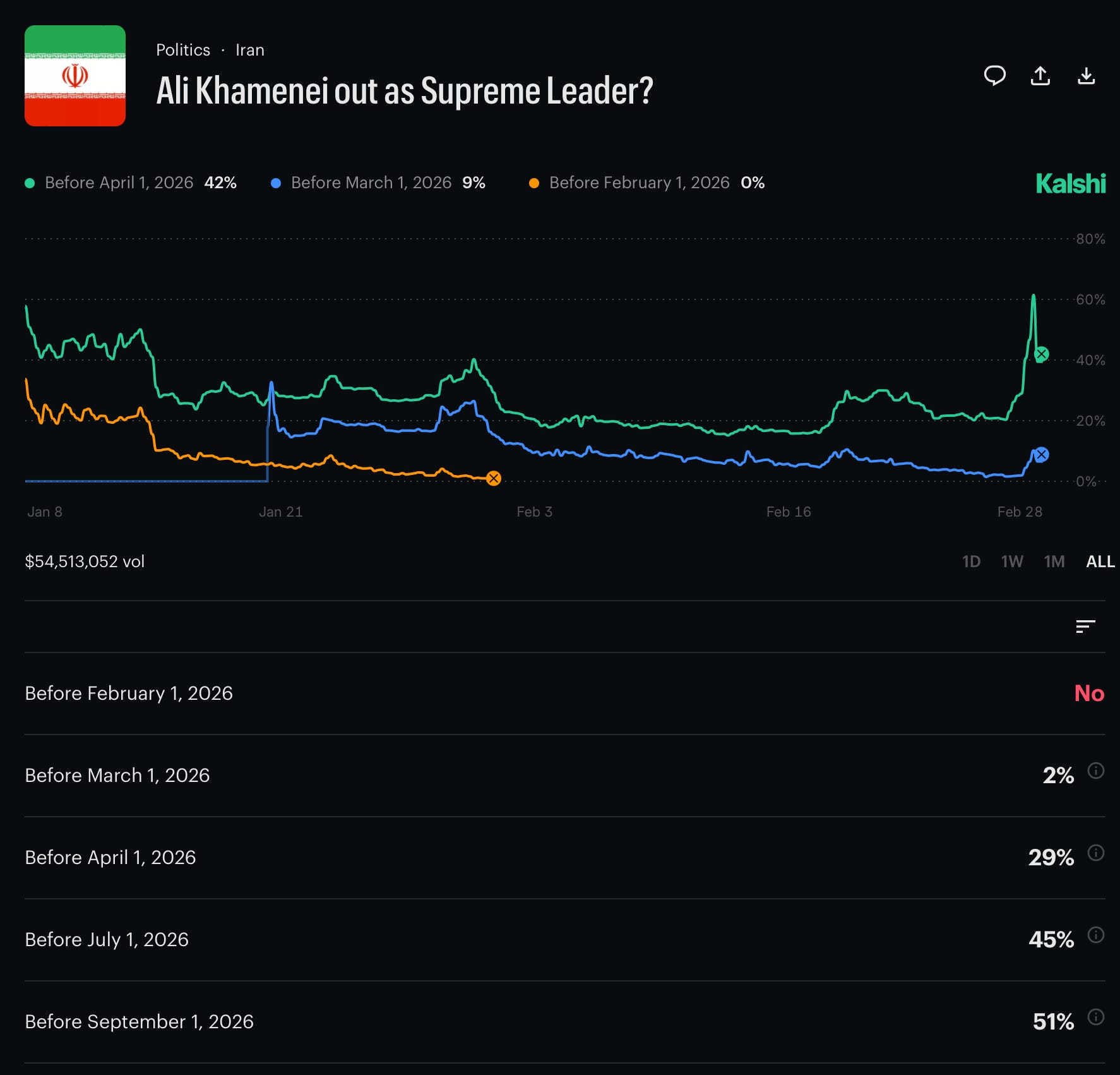Click info icon beside 51% September market
1120x1075 pixels.
pyautogui.click(x=1096, y=1017)
